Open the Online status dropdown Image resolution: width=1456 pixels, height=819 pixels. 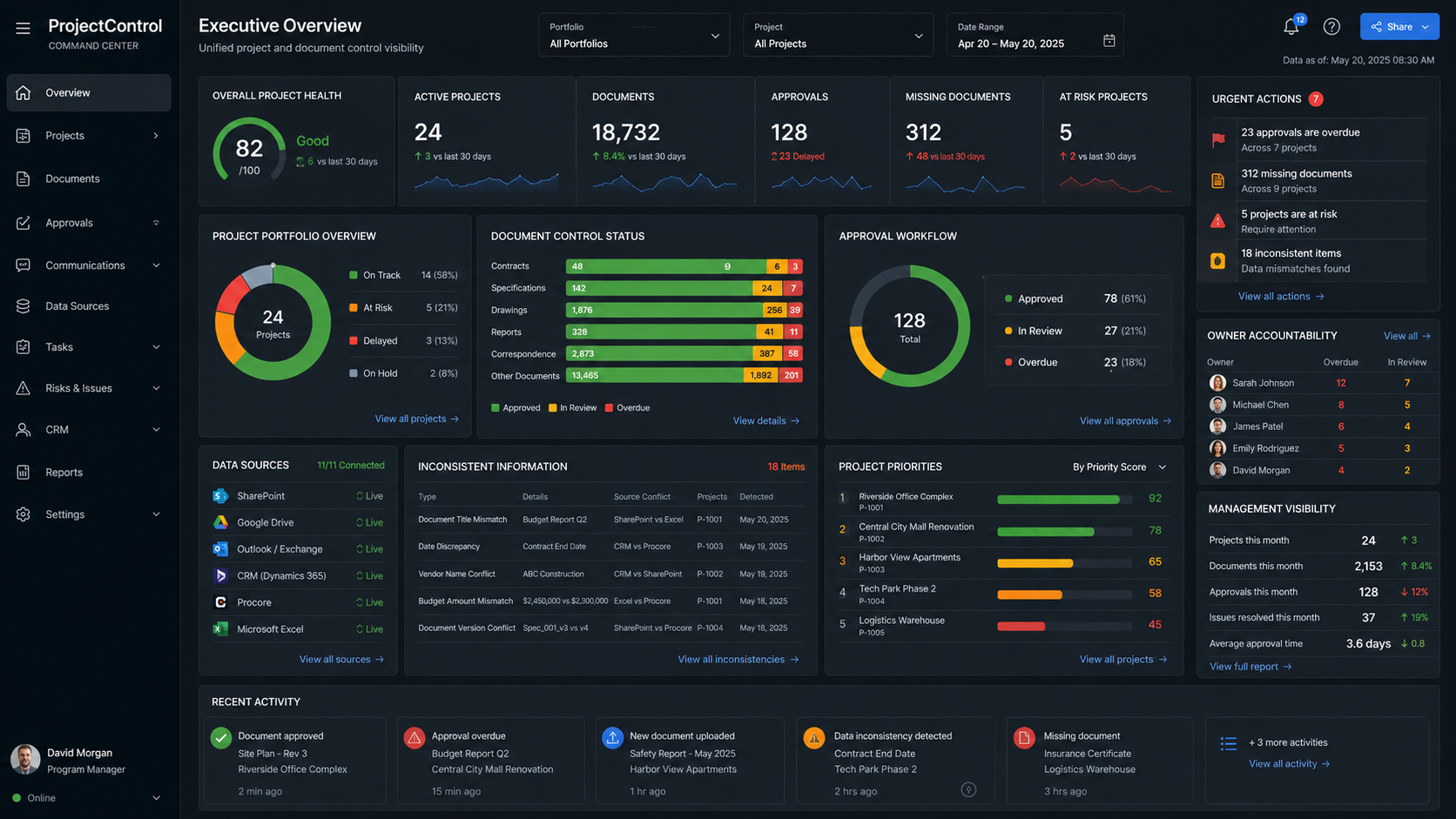pyautogui.click(x=156, y=798)
